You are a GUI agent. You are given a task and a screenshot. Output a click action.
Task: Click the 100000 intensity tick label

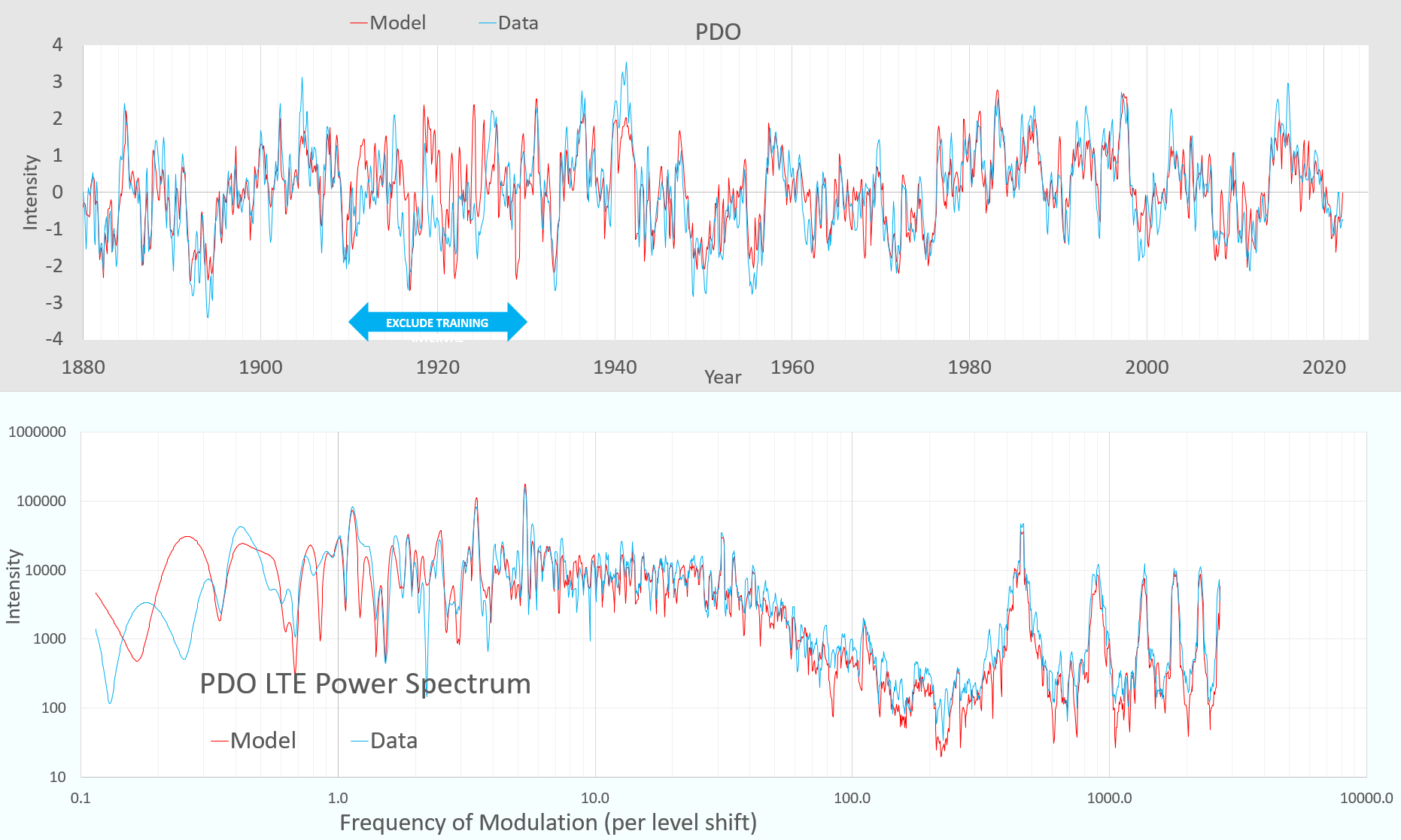[x=41, y=501]
